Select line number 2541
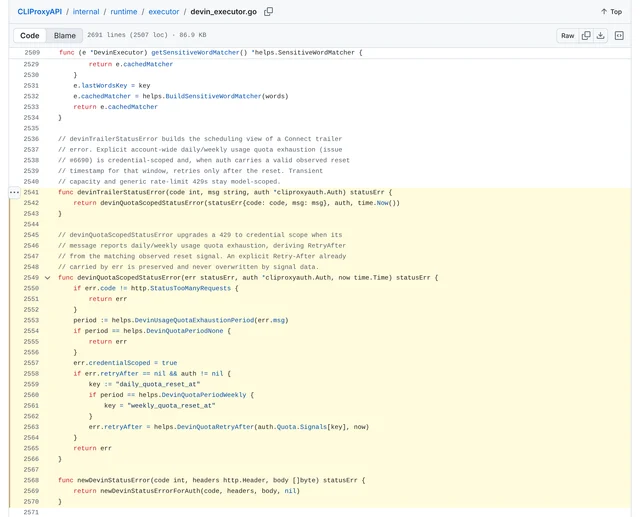 31,192
